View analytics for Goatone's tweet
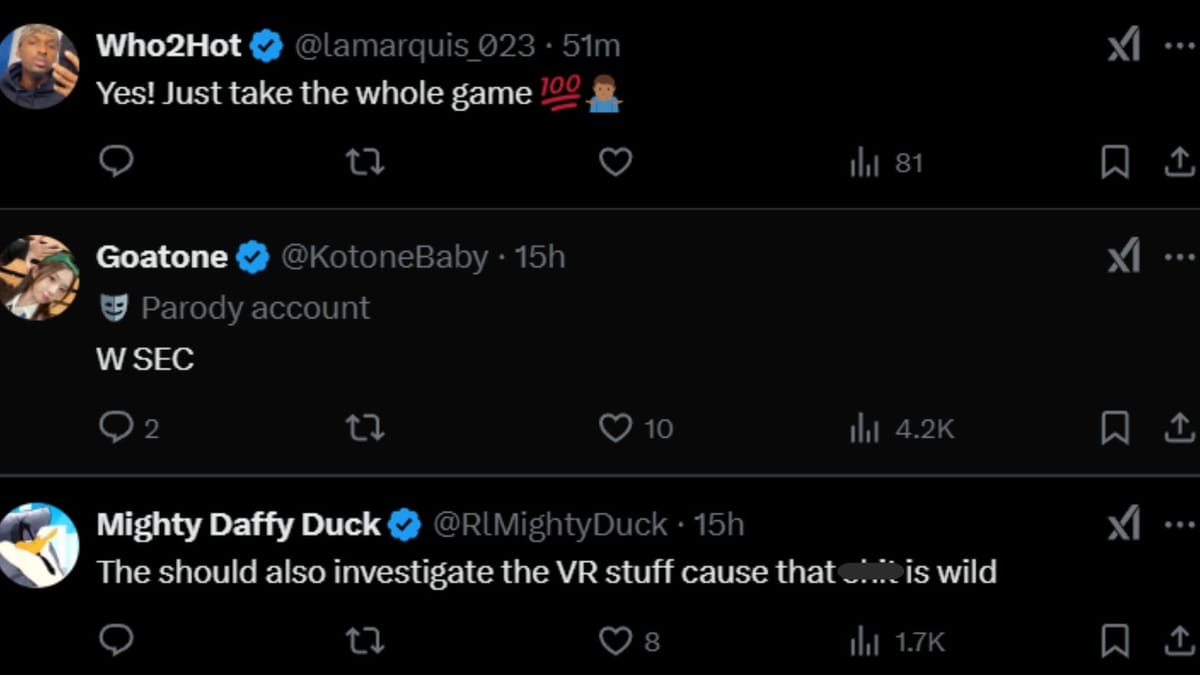 point(864,428)
